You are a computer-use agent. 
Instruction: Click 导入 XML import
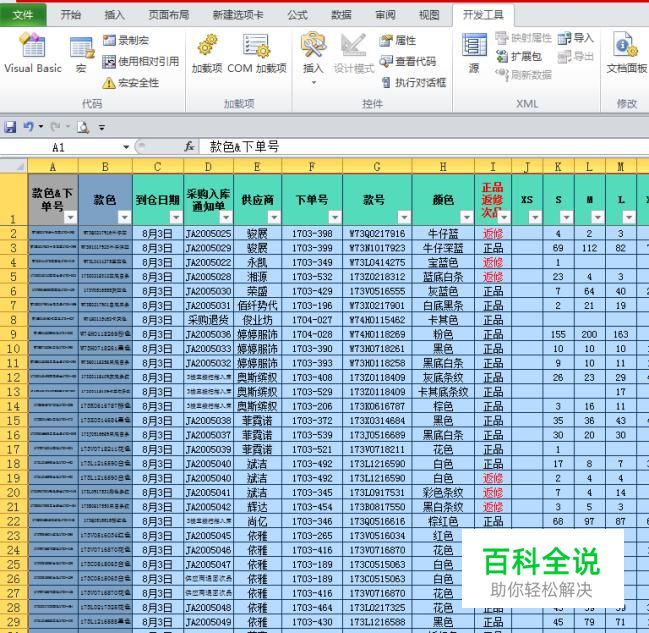coord(576,38)
